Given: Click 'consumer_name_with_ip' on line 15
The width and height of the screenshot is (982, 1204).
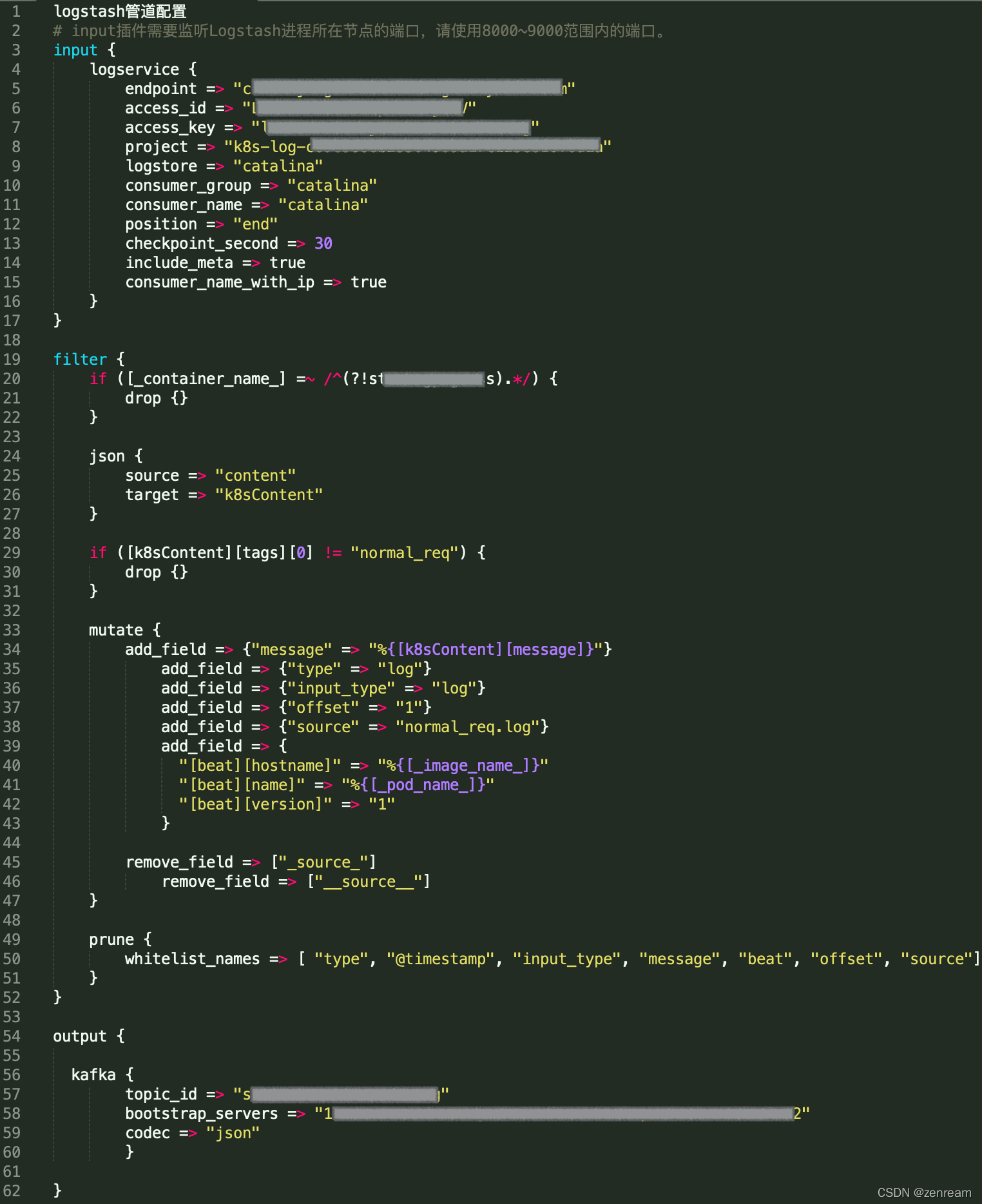Looking at the screenshot, I should 220,282.
